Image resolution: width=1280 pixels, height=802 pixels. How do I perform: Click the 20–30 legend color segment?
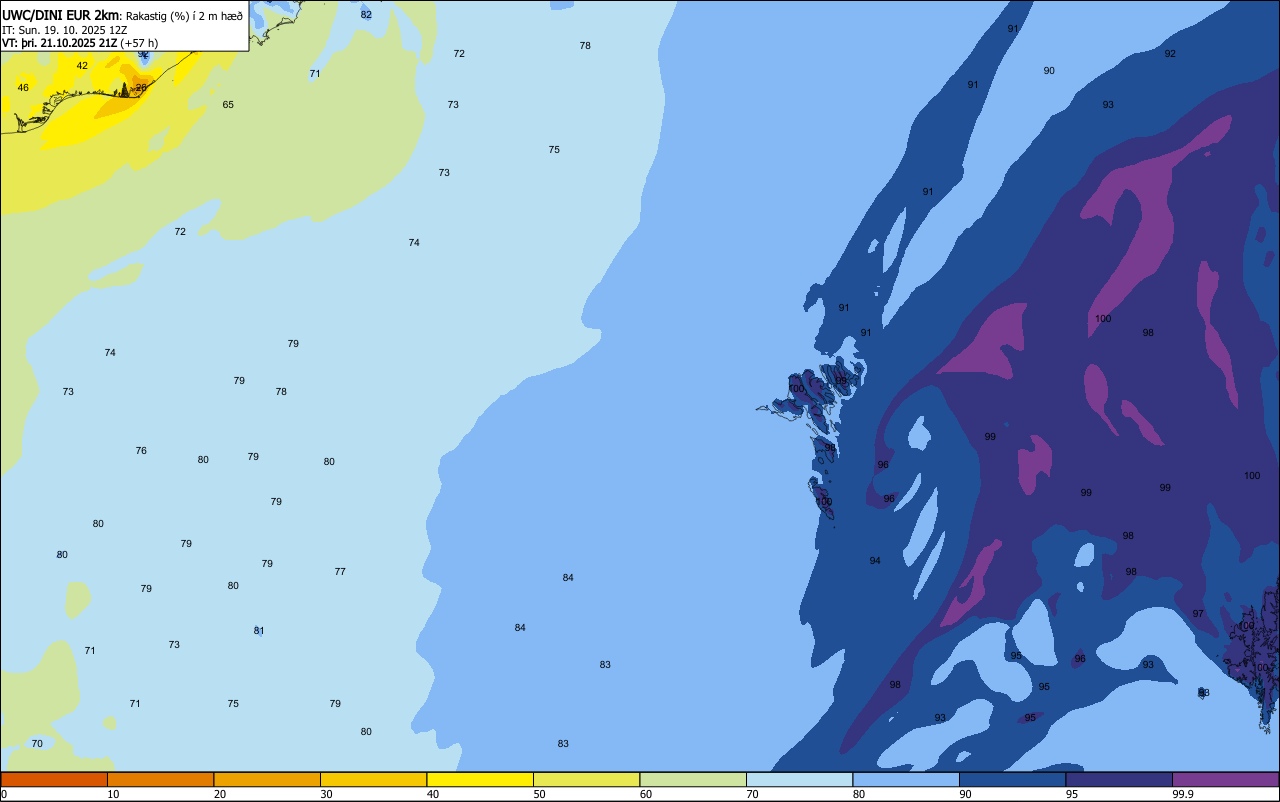[x=267, y=779]
